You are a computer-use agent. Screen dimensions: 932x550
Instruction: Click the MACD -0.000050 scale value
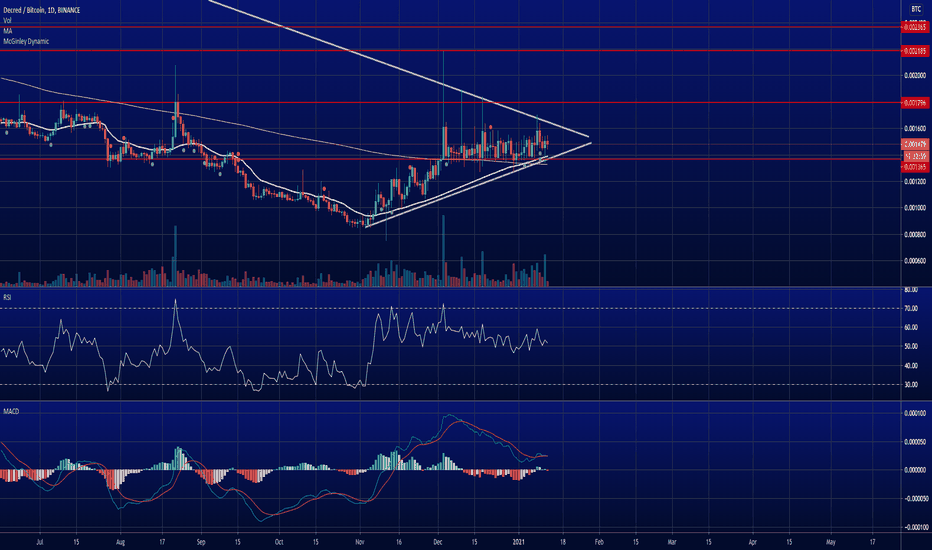pos(915,498)
